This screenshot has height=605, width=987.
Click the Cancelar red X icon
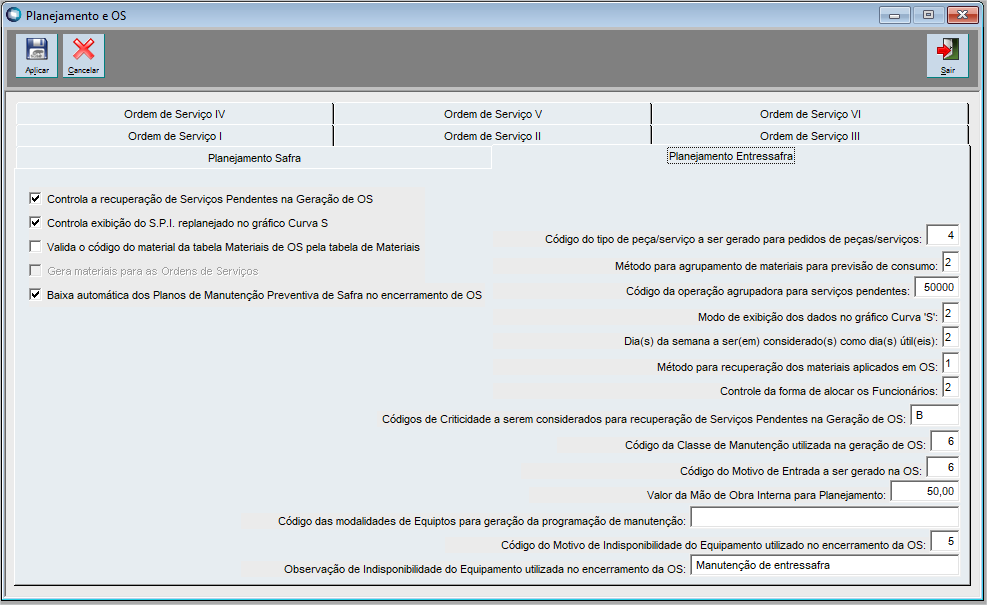click(84, 55)
